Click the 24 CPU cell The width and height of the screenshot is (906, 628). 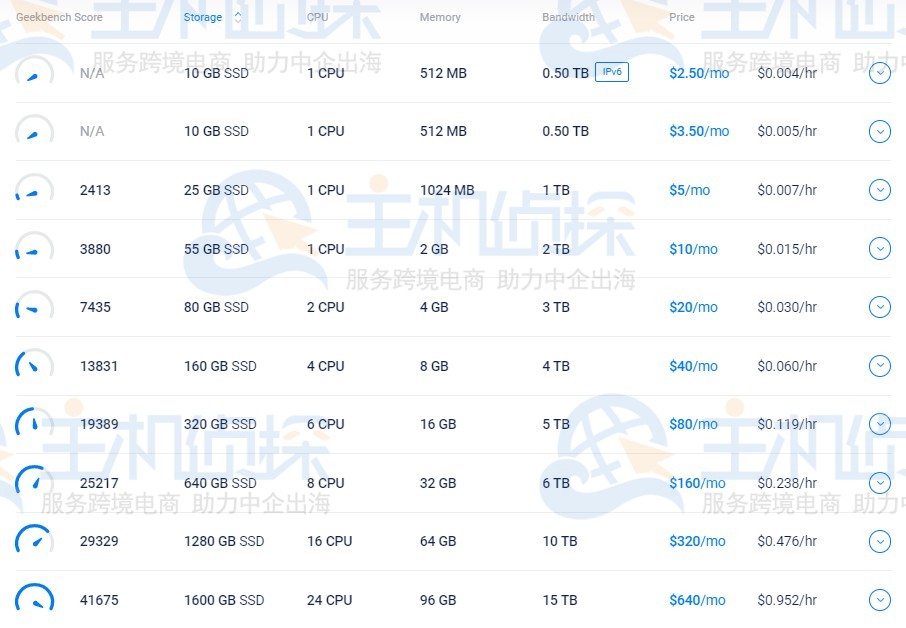click(x=329, y=600)
